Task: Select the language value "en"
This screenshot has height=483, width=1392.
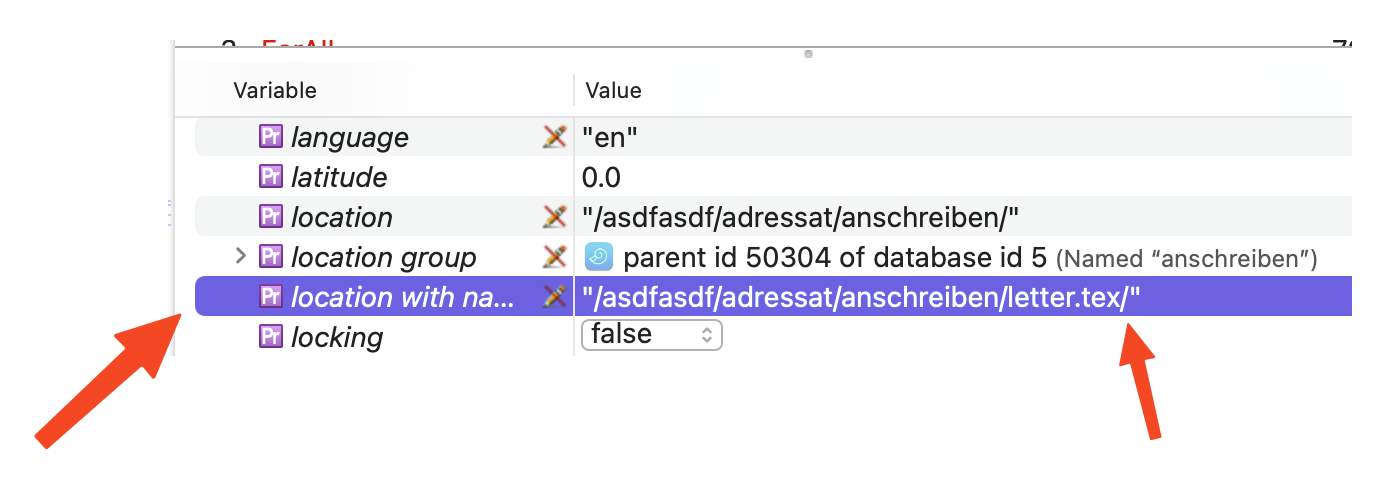Action: (x=610, y=137)
